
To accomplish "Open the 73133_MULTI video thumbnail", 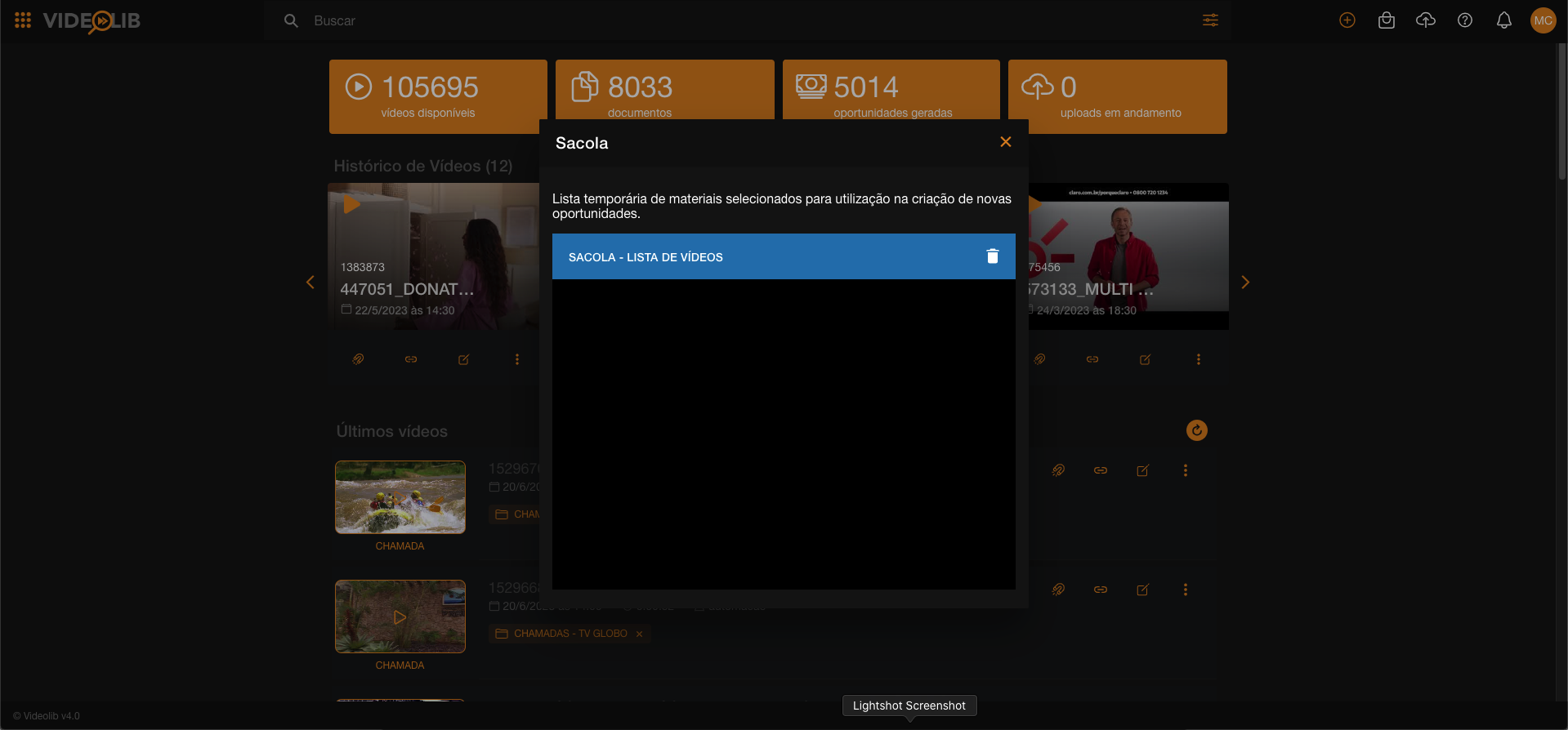I will coord(1128,256).
